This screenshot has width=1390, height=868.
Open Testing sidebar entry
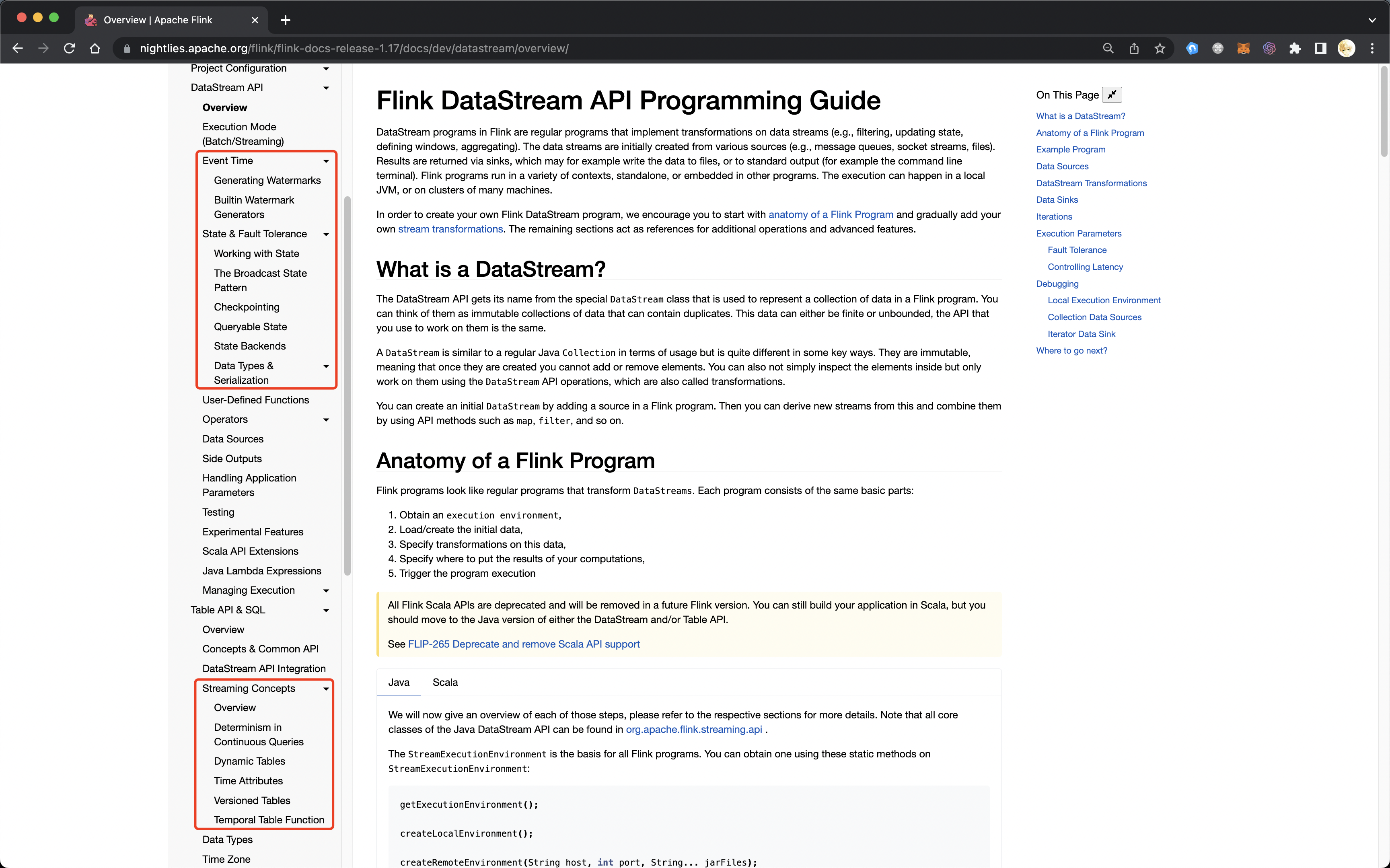pyautogui.click(x=218, y=512)
